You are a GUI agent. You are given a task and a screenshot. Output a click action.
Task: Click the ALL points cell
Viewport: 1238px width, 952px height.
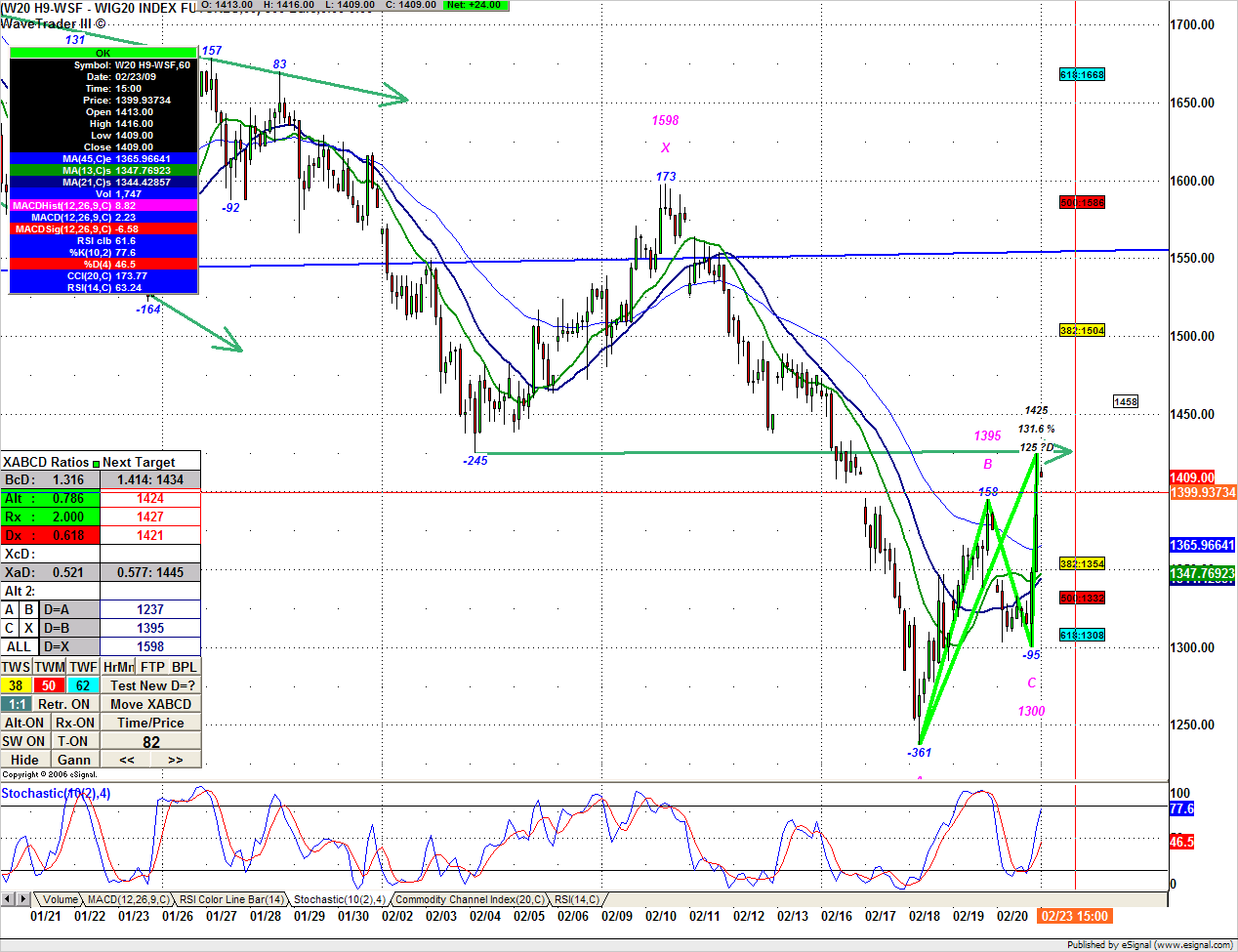20,646
